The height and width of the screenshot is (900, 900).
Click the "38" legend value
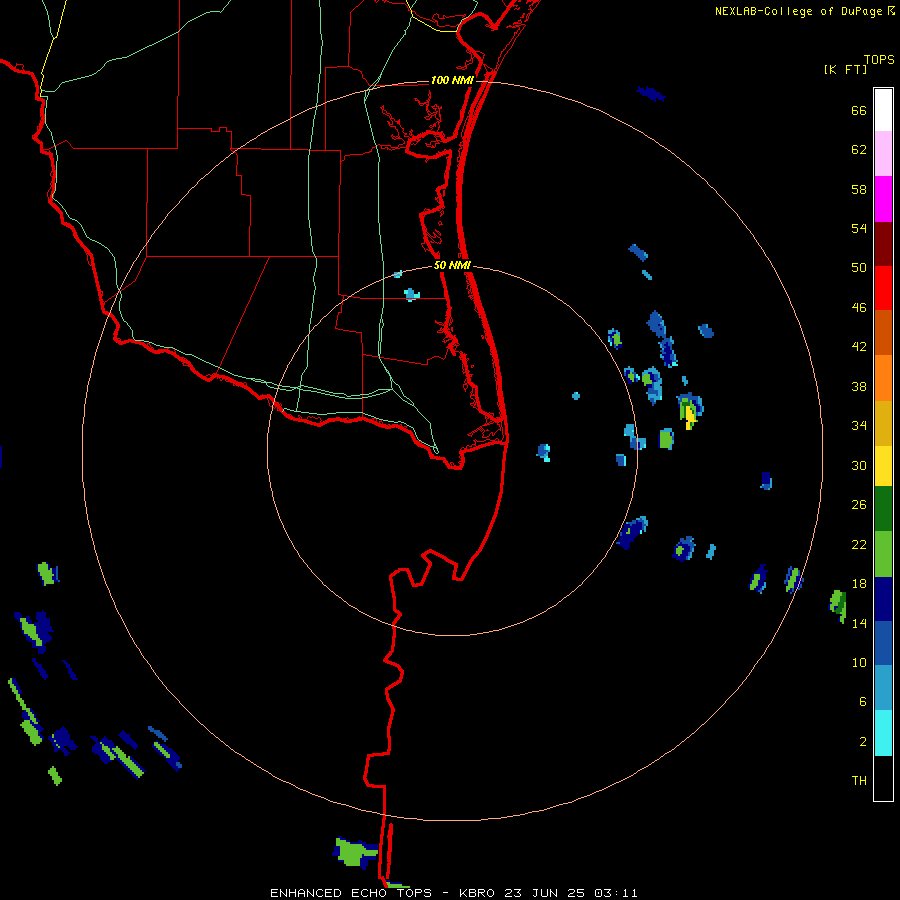(859, 387)
